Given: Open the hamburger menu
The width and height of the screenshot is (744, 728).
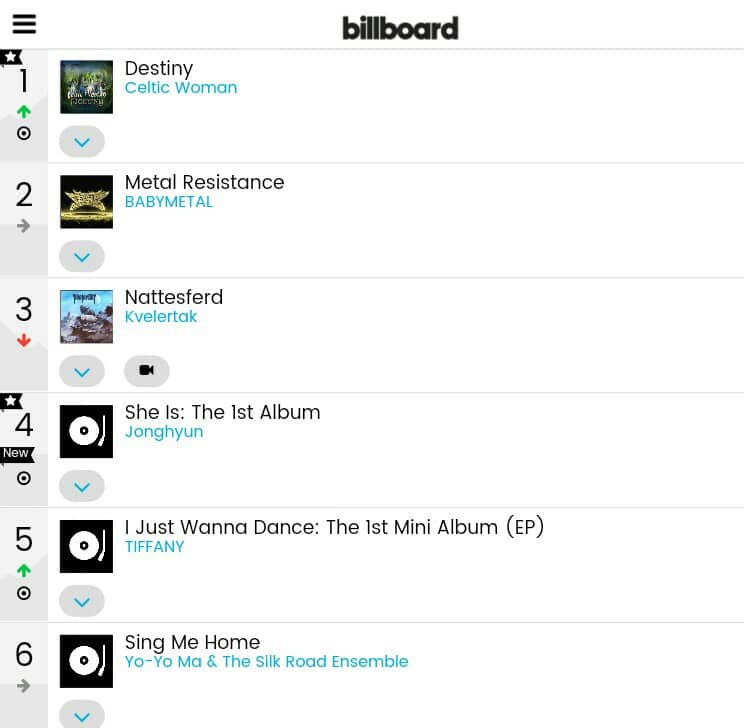Looking at the screenshot, I should (x=24, y=24).
